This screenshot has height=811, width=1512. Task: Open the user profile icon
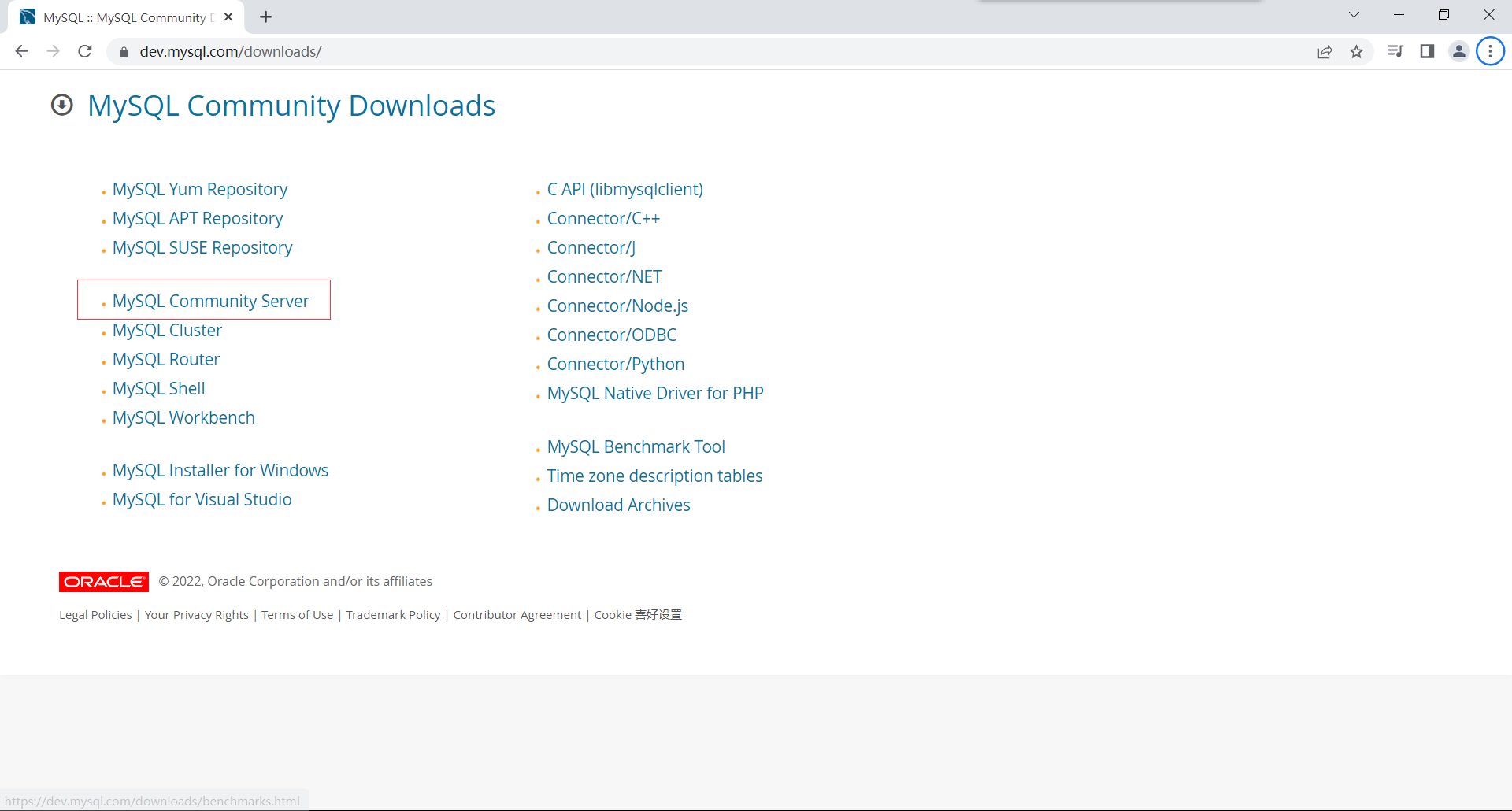click(x=1458, y=51)
